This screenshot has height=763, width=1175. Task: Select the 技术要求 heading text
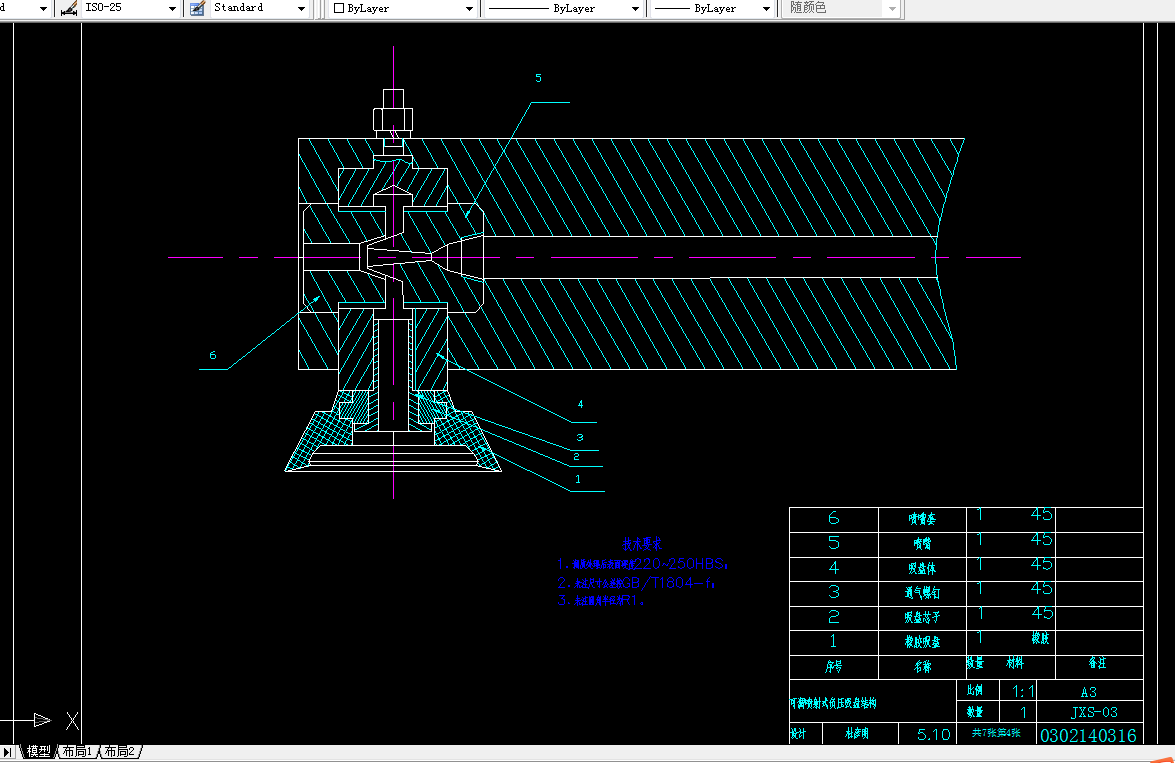(642, 545)
